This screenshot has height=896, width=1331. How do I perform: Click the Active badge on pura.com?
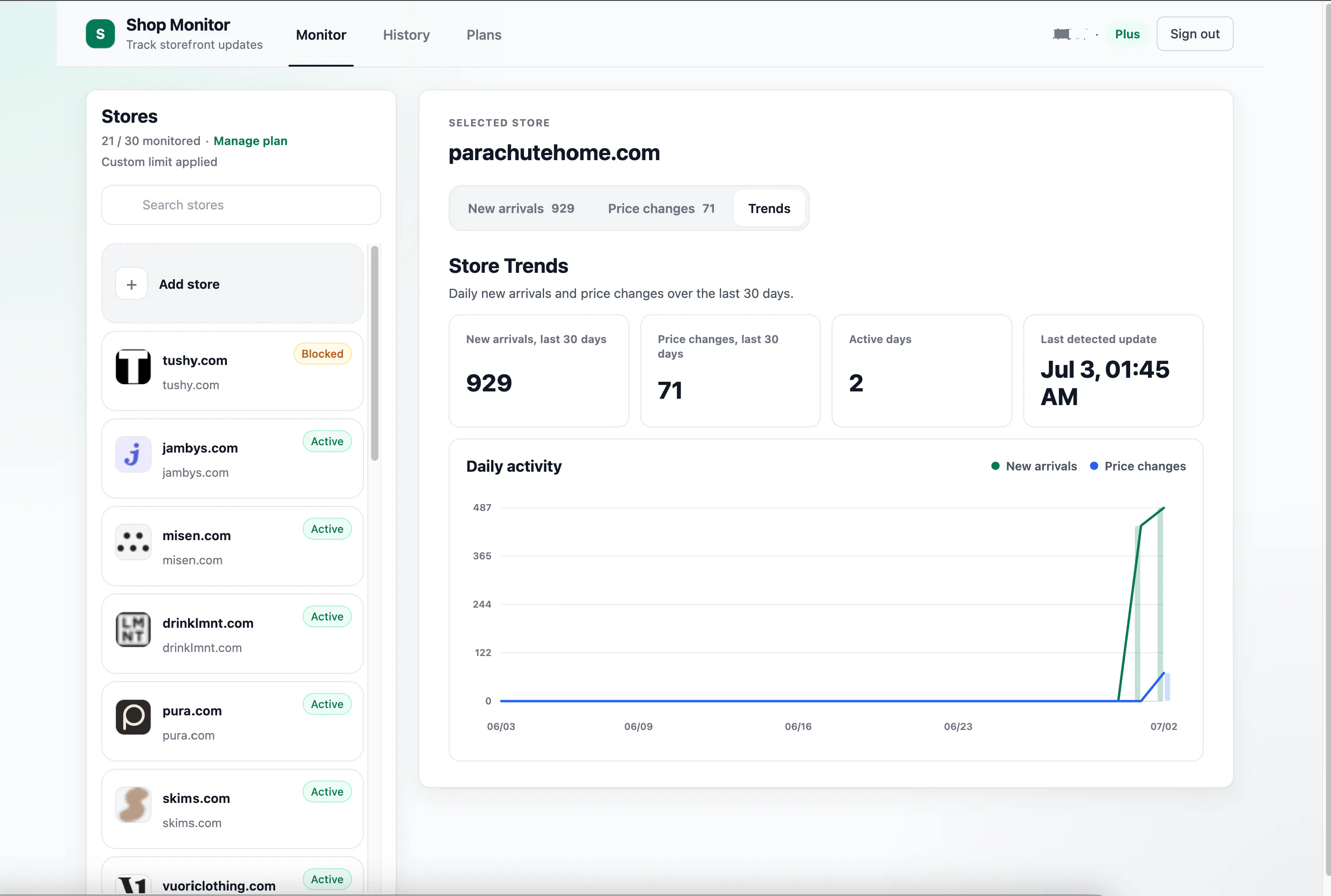[x=326, y=703]
